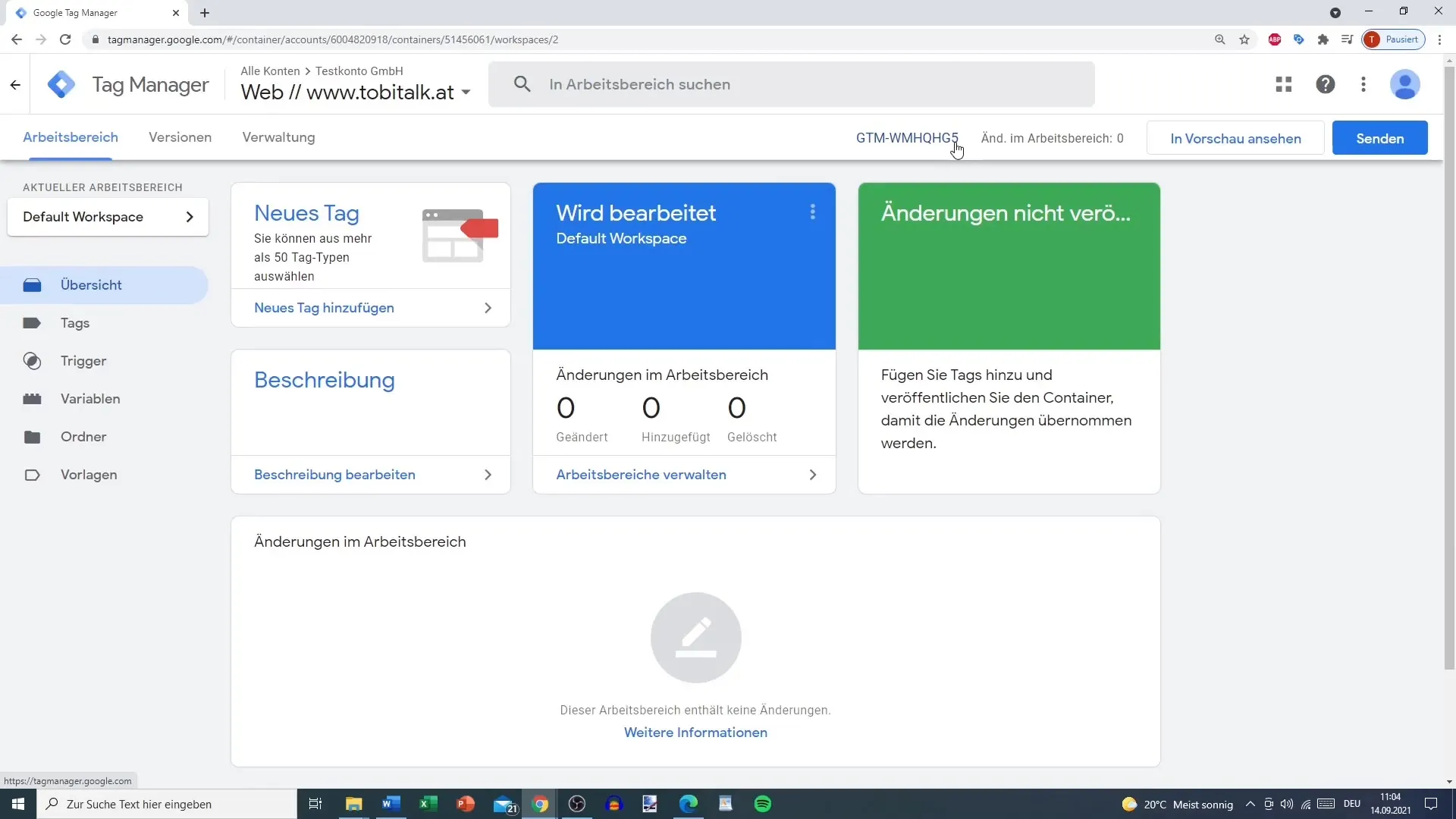This screenshot has height=819, width=1456.
Task: Click the Vorlagen sidebar icon
Action: pos(32,475)
